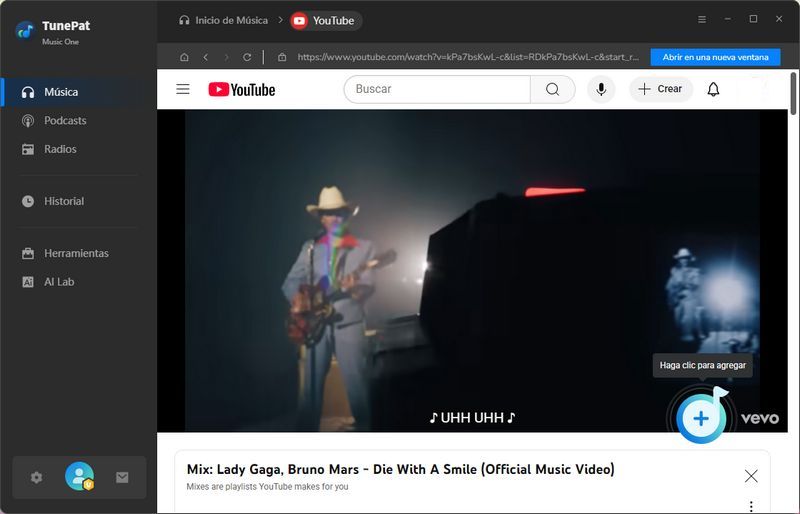Go forward with the forward arrow
This screenshot has height=514, width=800.
coord(226,57)
